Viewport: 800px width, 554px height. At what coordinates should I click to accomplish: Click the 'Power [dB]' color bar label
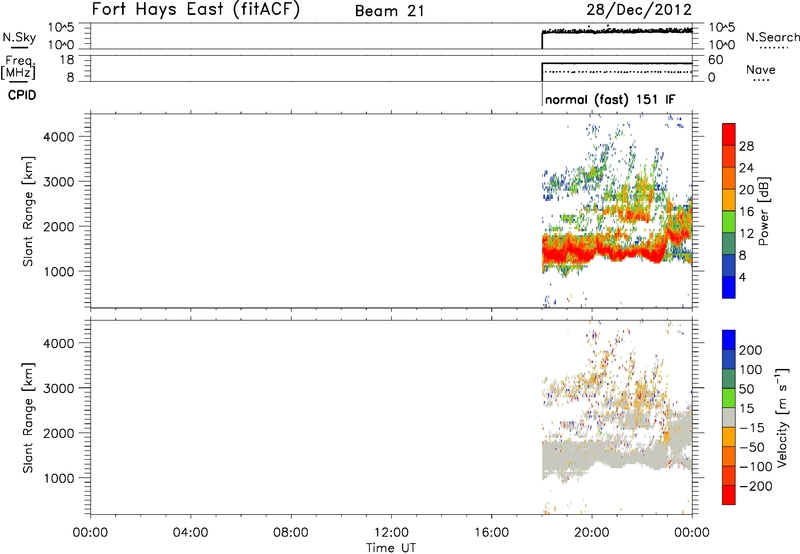point(763,211)
